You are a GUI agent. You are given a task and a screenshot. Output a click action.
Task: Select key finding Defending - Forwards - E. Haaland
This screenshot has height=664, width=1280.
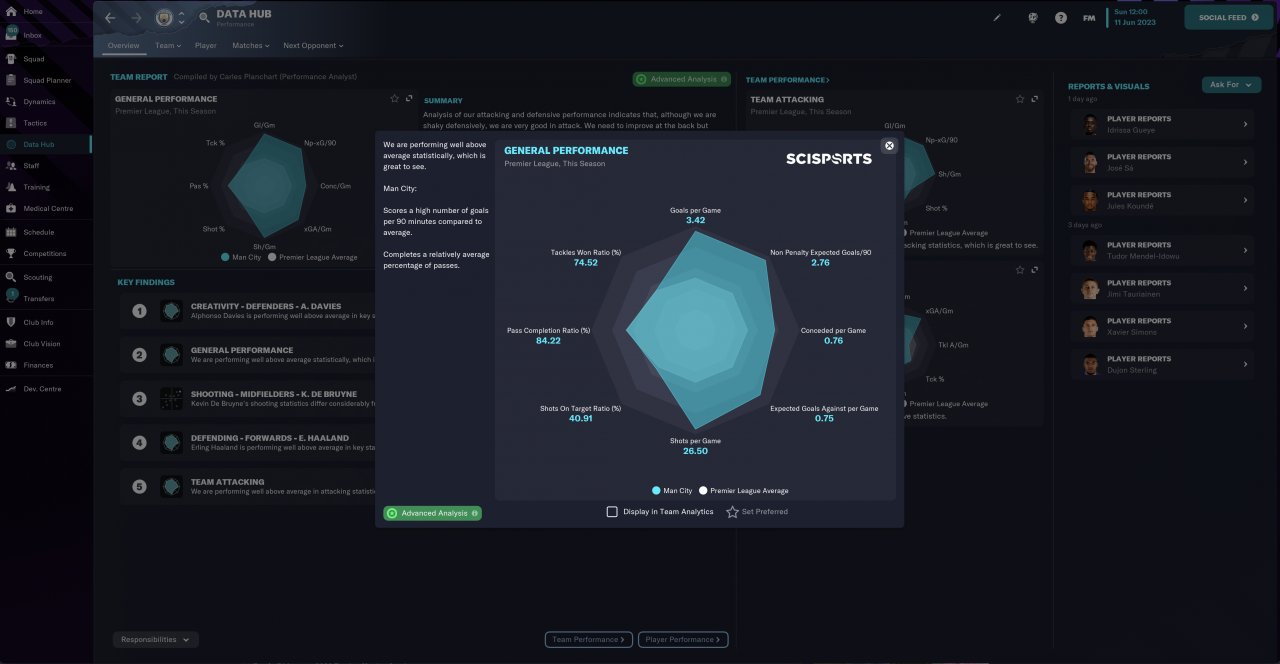tap(250, 442)
